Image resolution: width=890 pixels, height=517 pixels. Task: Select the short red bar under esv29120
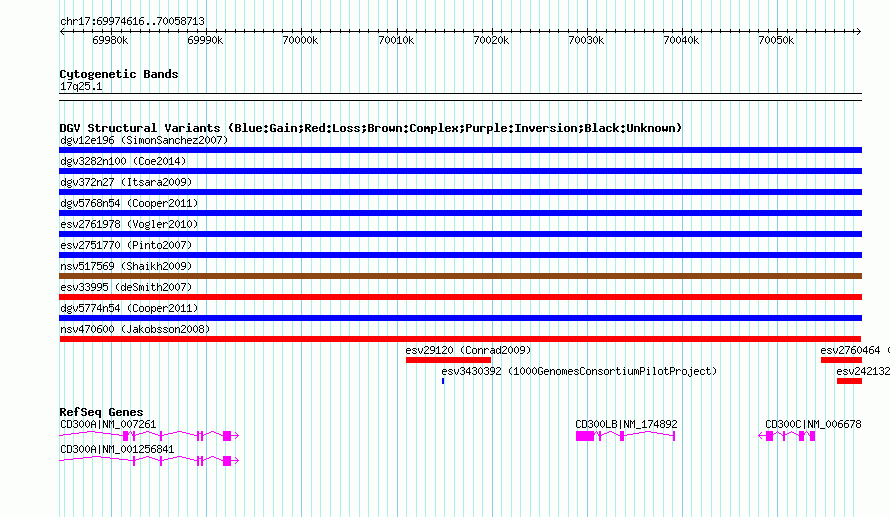[448, 360]
